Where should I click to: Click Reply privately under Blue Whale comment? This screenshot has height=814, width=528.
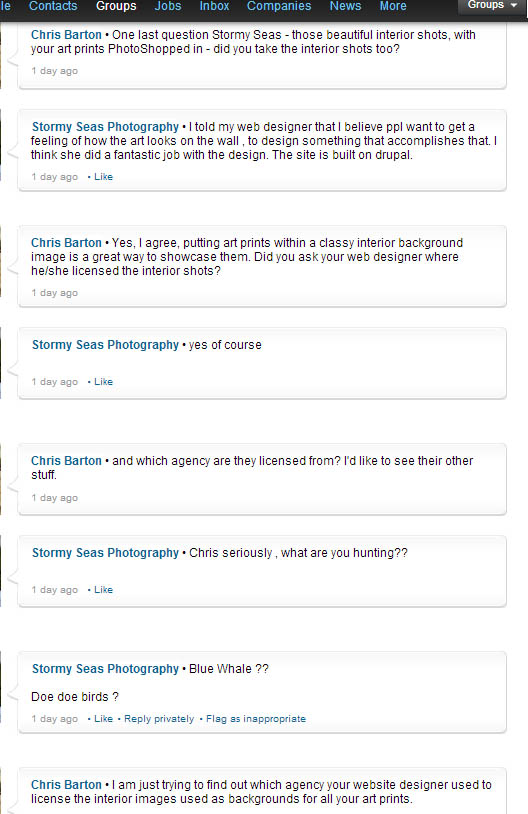click(159, 719)
